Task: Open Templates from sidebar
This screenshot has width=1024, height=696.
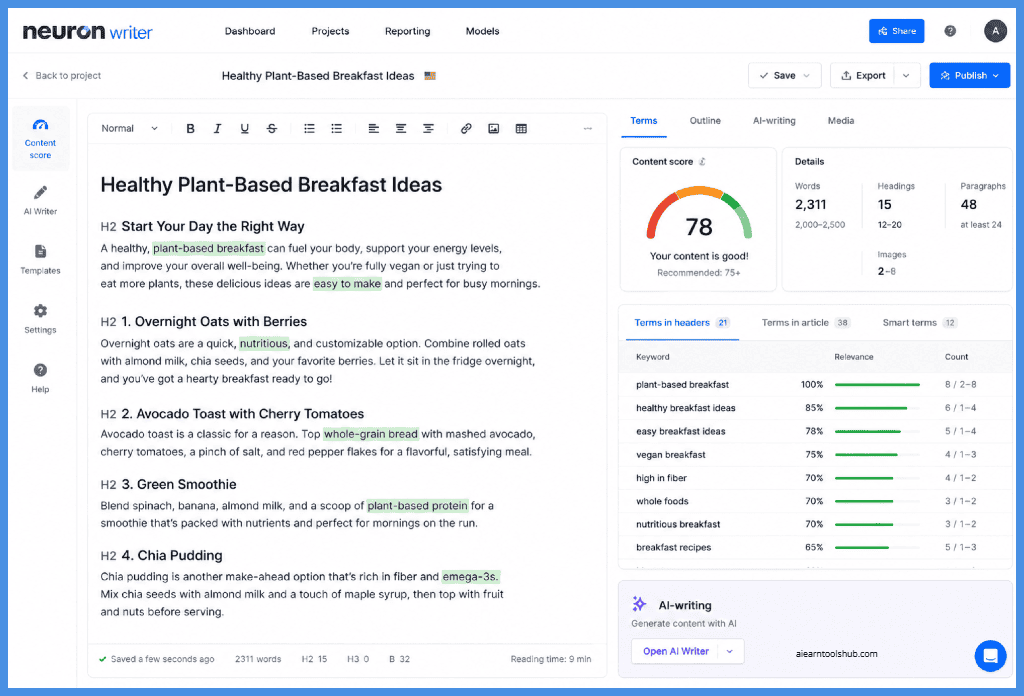Action: click(x=40, y=259)
